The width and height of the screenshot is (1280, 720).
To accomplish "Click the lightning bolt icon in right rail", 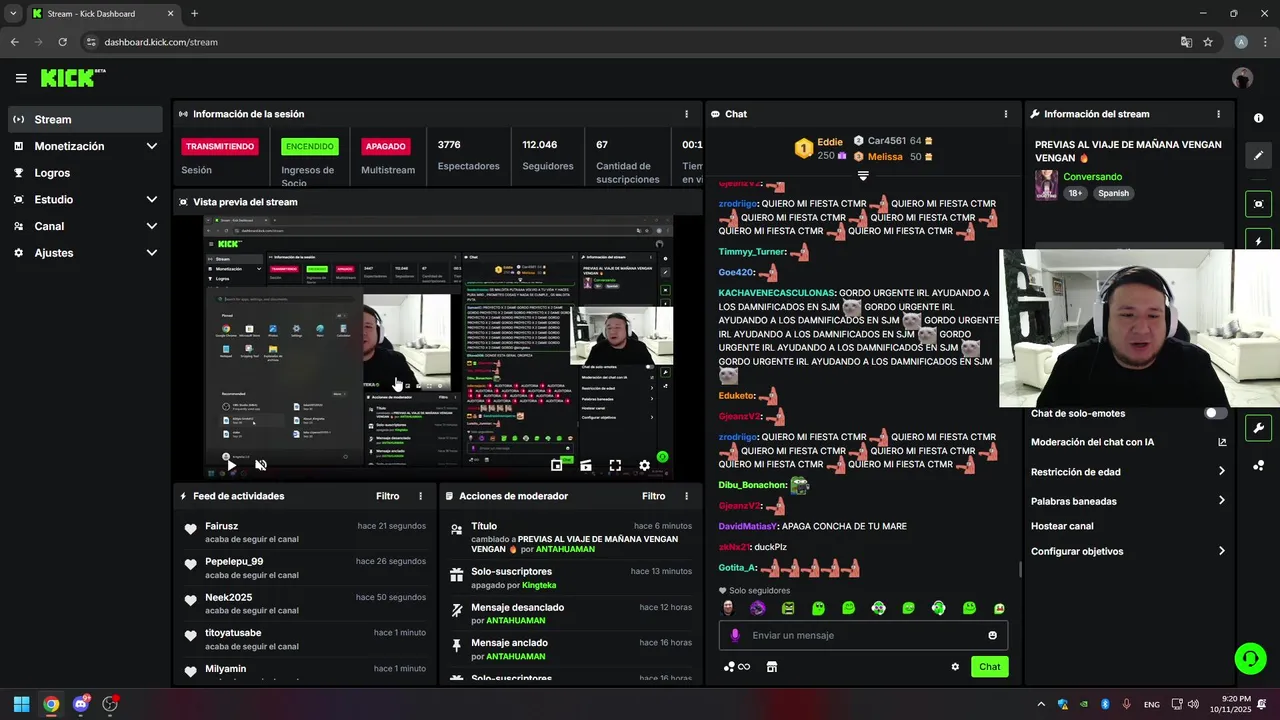I will [x=1258, y=241].
